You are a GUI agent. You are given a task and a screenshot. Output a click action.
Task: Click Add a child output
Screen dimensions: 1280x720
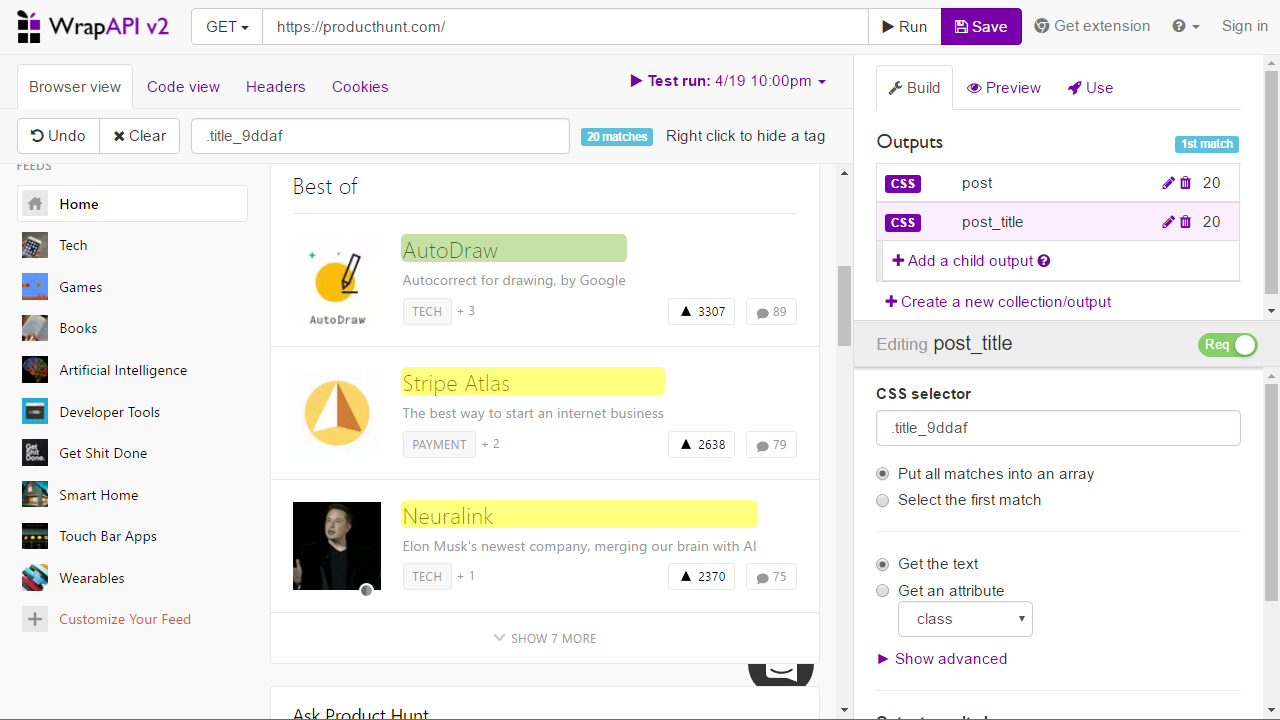[963, 261]
